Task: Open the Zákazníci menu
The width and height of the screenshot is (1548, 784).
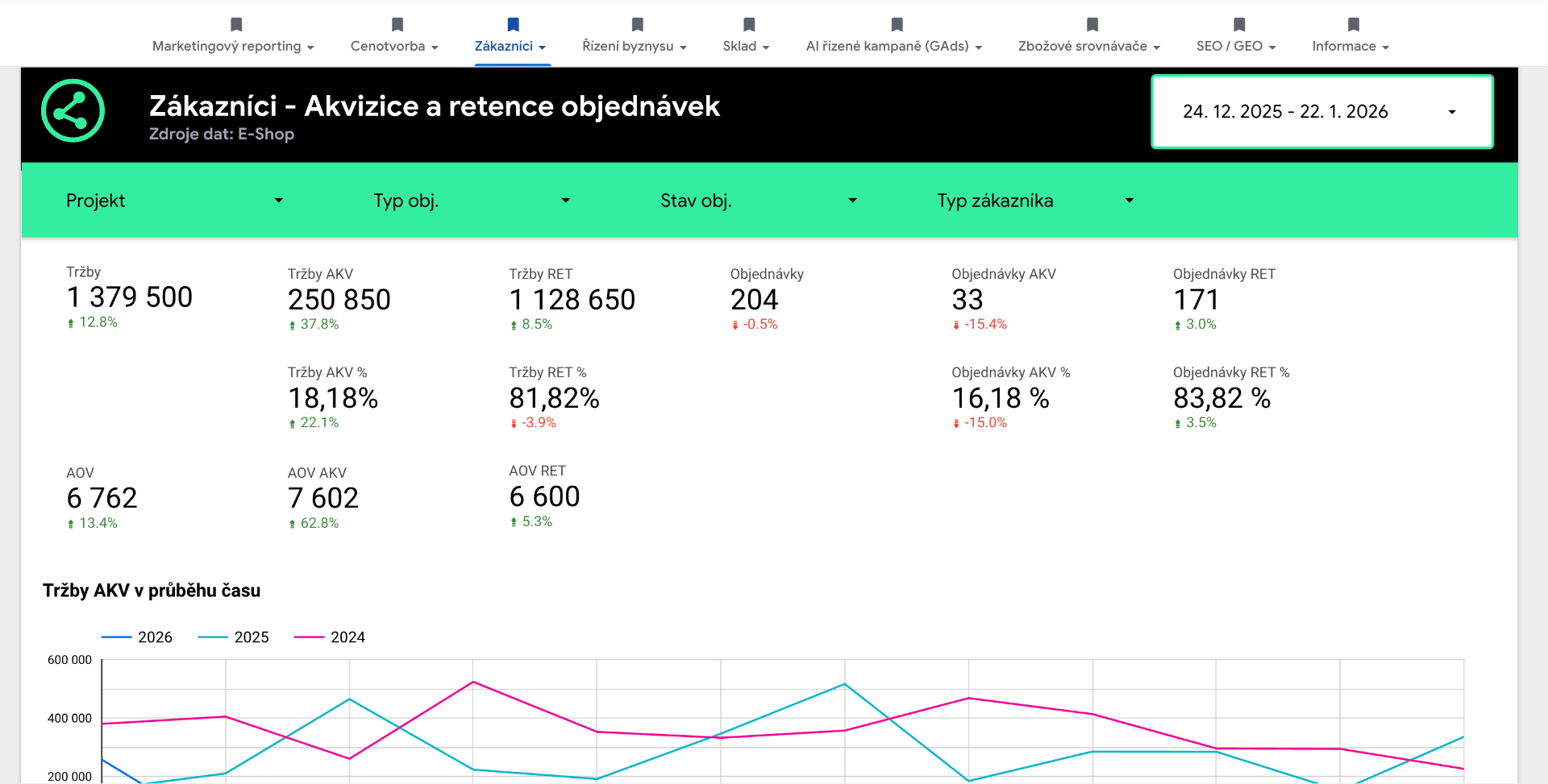Action: tap(510, 46)
